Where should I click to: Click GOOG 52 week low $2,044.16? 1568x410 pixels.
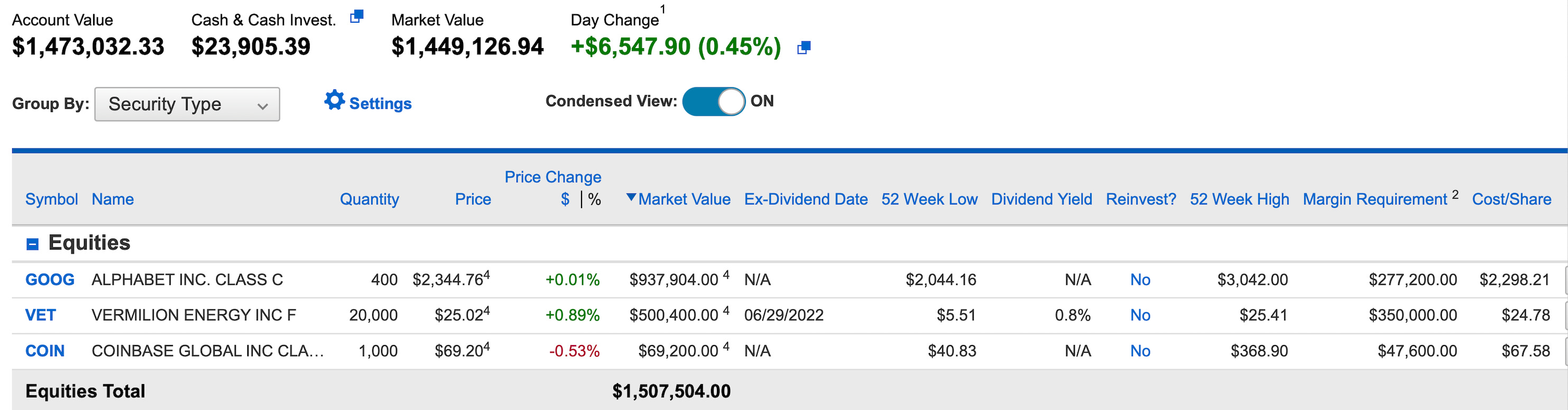[x=941, y=280]
